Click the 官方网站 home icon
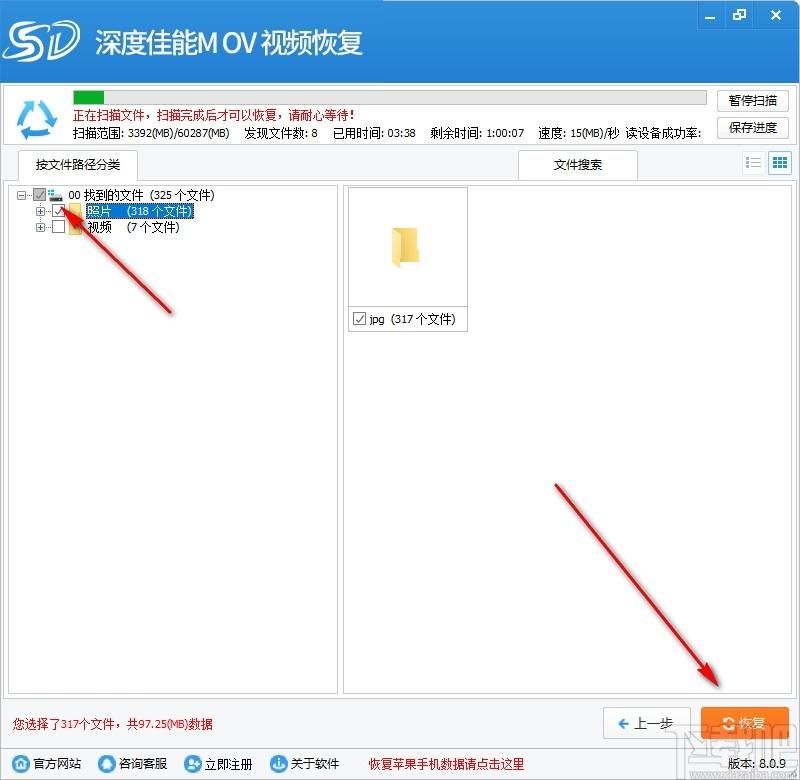This screenshot has width=800, height=780. [x=21, y=764]
